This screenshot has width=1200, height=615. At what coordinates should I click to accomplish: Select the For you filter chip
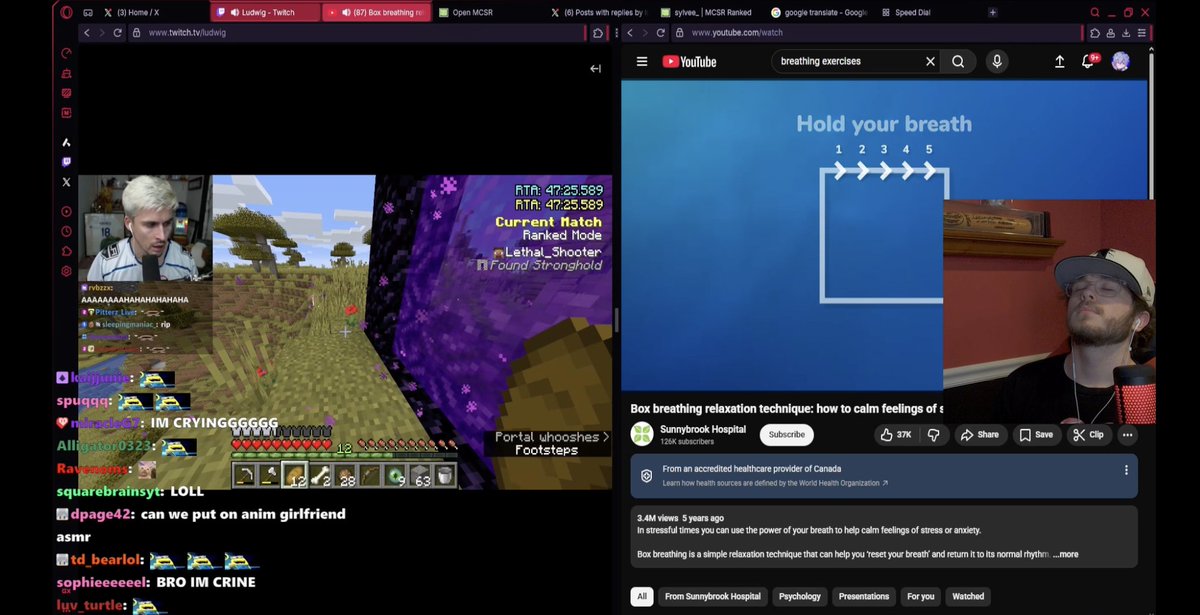click(x=921, y=596)
